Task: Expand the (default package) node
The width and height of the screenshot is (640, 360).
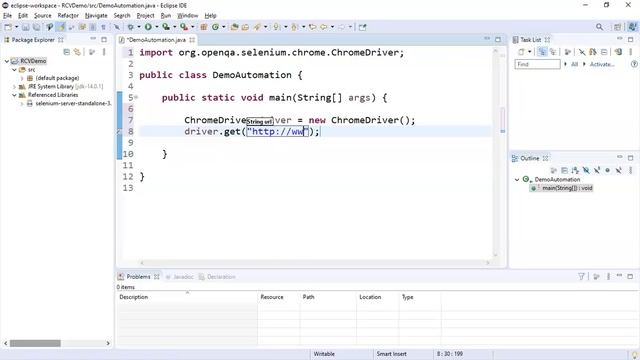Action: 22,78
